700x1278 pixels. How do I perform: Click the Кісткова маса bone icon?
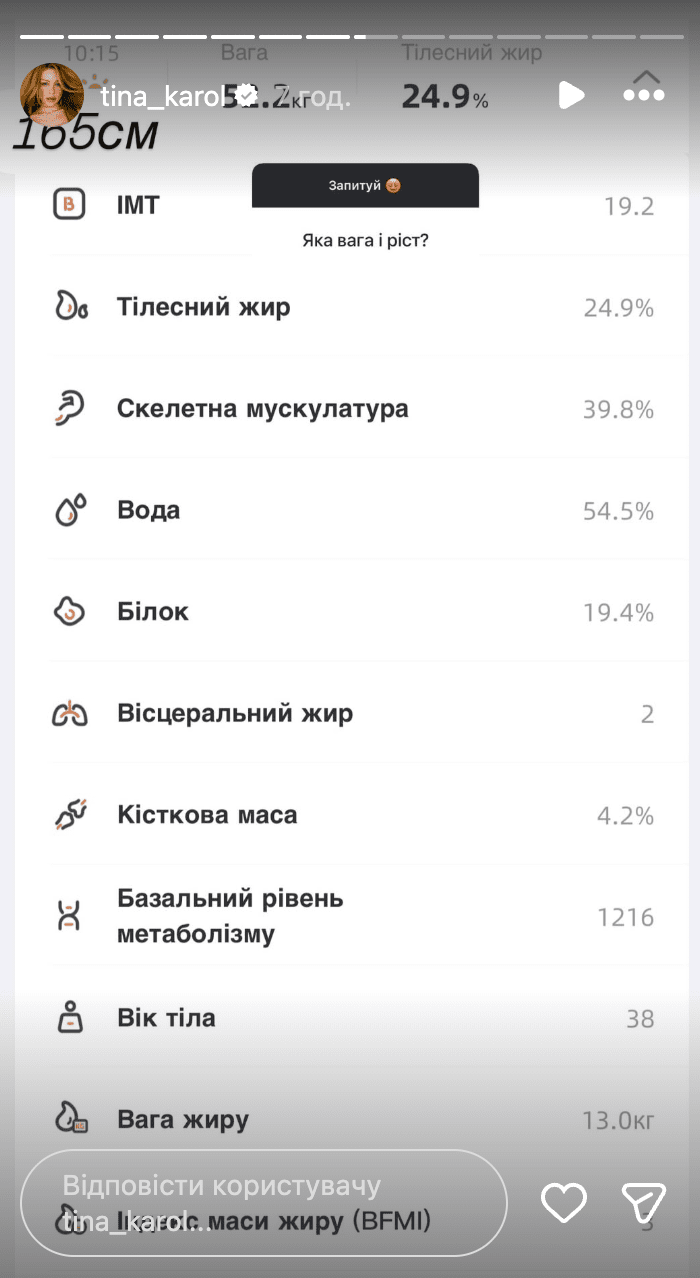click(70, 815)
